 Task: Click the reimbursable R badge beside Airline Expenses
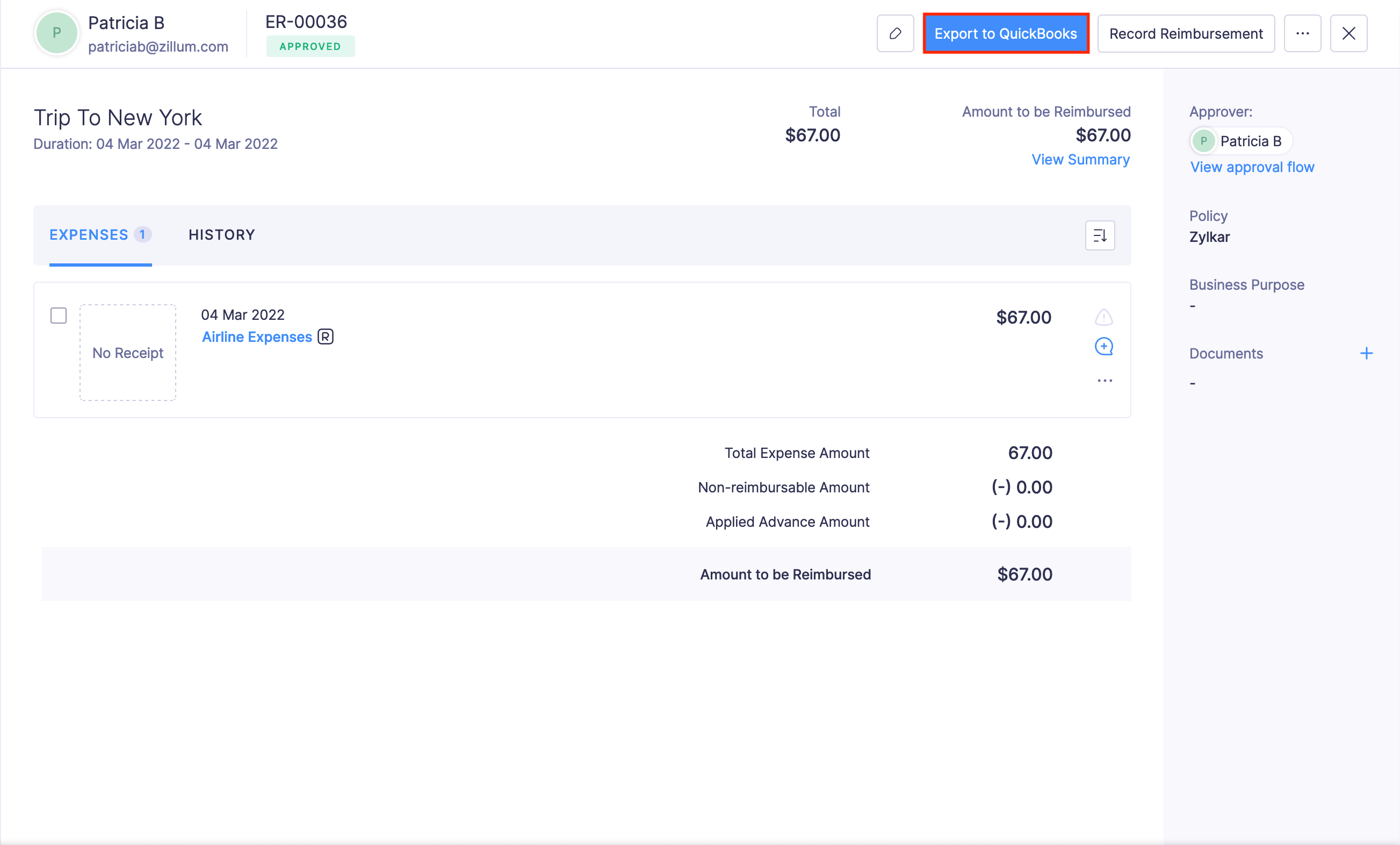point(324,336)
